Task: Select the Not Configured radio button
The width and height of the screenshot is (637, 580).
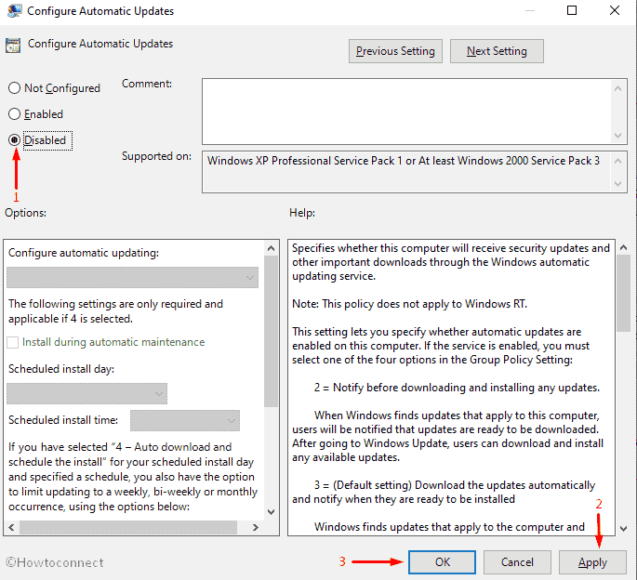Action: [x=15, y=88]
